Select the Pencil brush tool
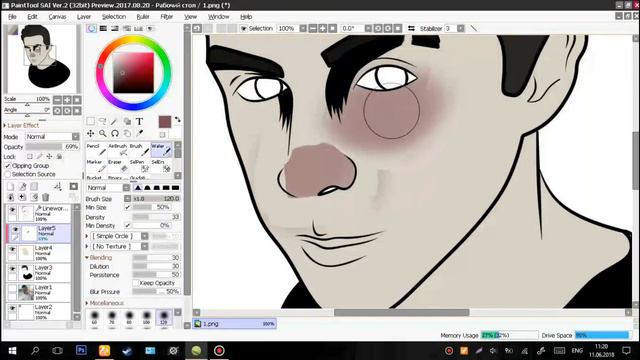This screenshot has height=360, width=640. [96, 150]
